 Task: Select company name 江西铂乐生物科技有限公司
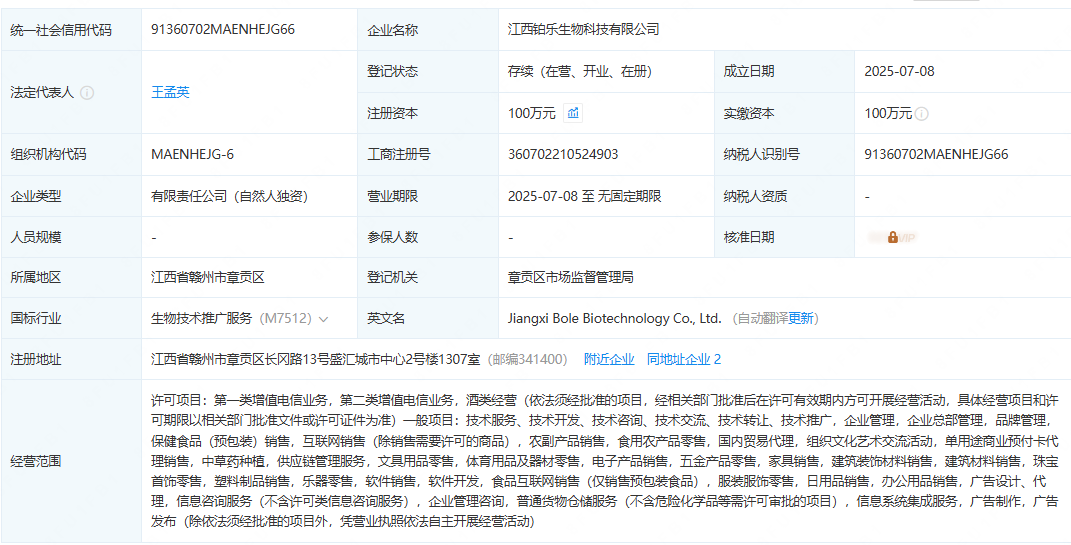pyautogui.click(x=583, y=29)
